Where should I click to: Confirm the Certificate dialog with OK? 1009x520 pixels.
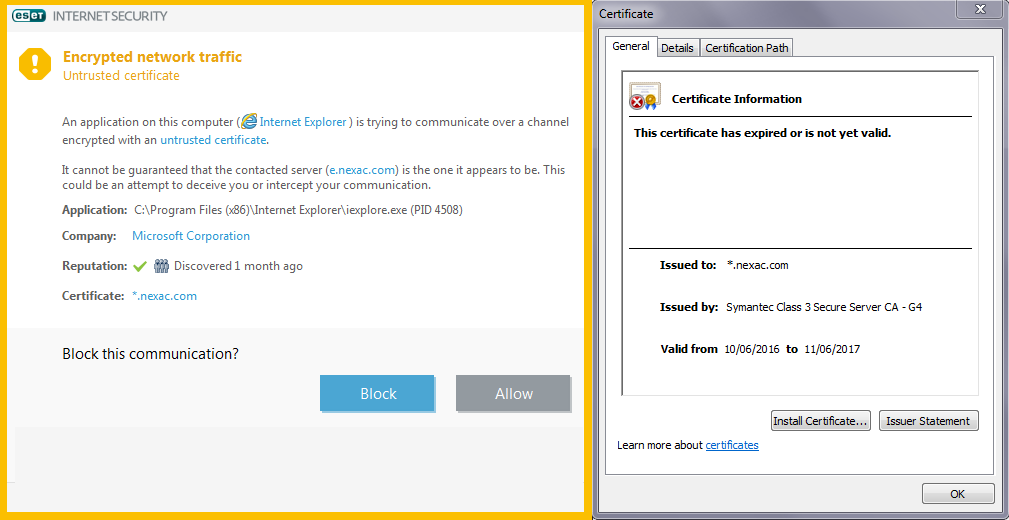[x=958, y=494]
